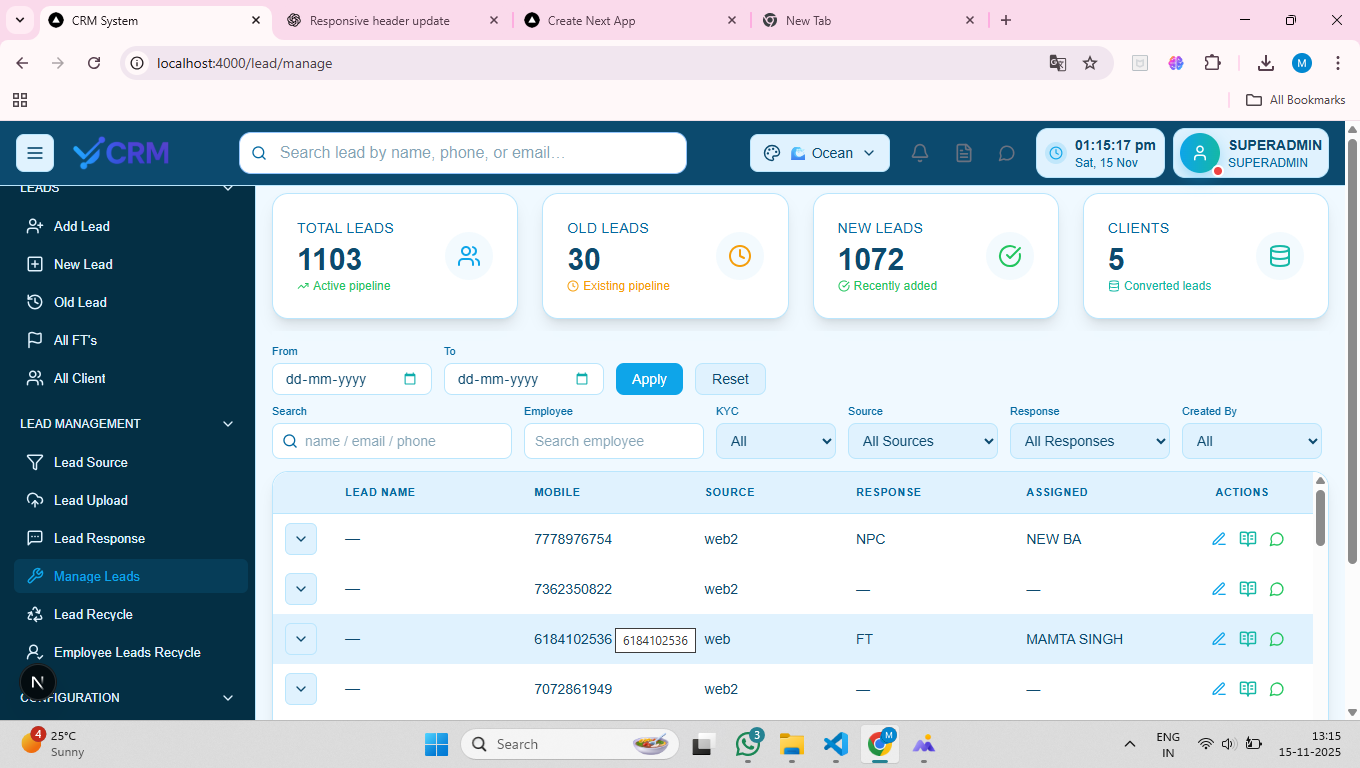Open WhatsApp from the Windows taskbar
The image size is (1360, 768).
pyautogui.click(x=748, y=744)
